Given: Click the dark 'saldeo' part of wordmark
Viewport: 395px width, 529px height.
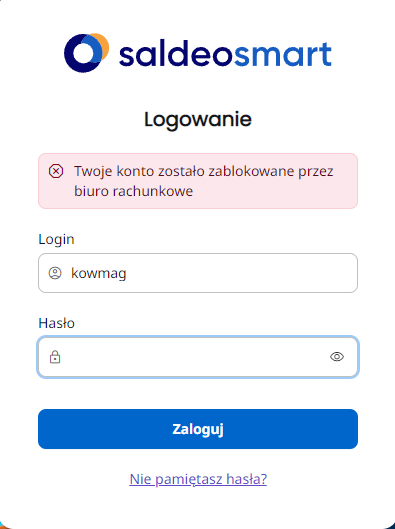Looking at the screenshot, I should [175, 54].
